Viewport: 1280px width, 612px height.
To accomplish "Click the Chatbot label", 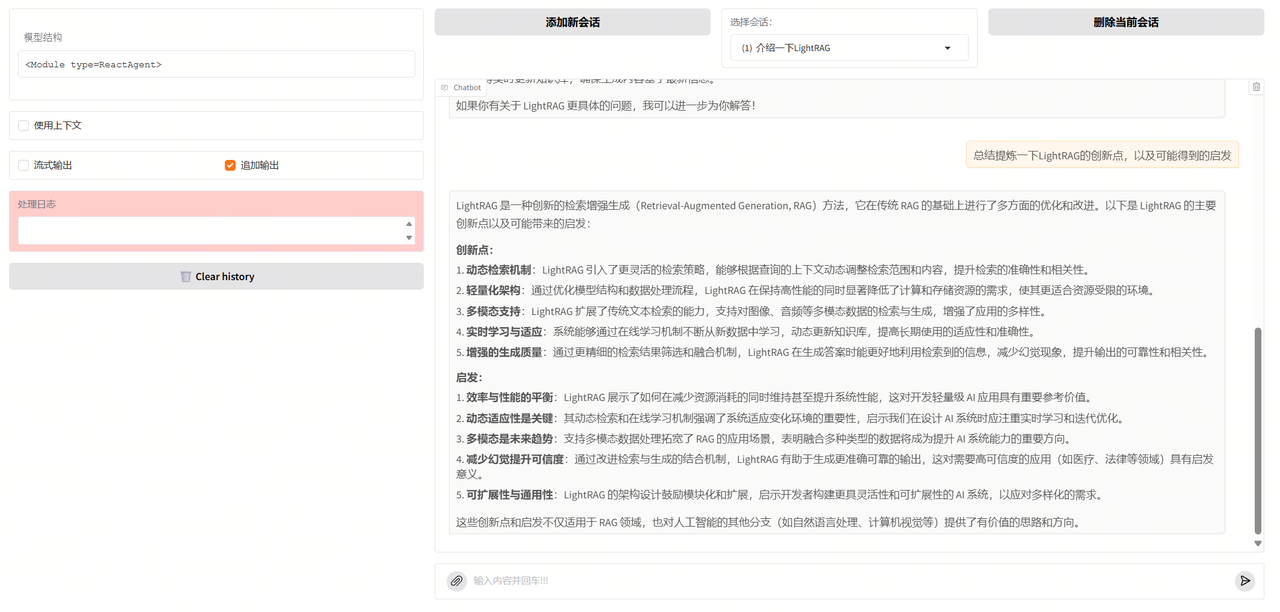I will point(461,87).
